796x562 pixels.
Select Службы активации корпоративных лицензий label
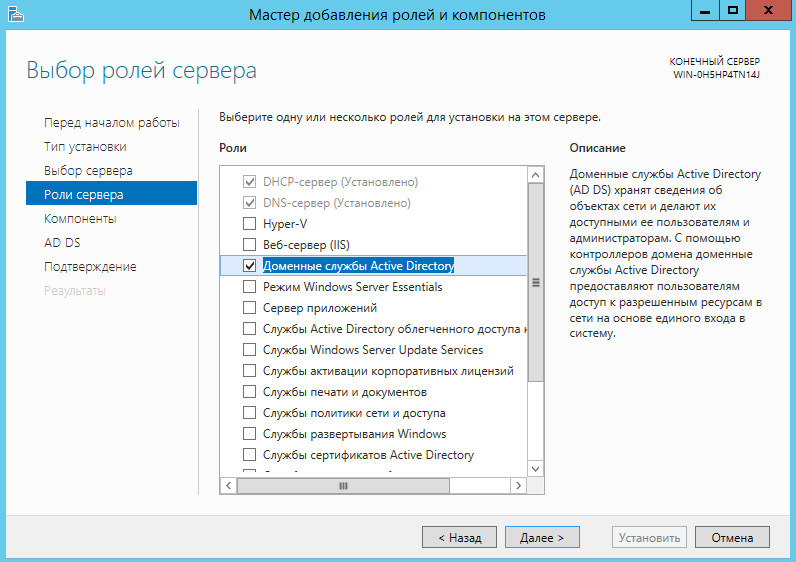tap(388, 371)
